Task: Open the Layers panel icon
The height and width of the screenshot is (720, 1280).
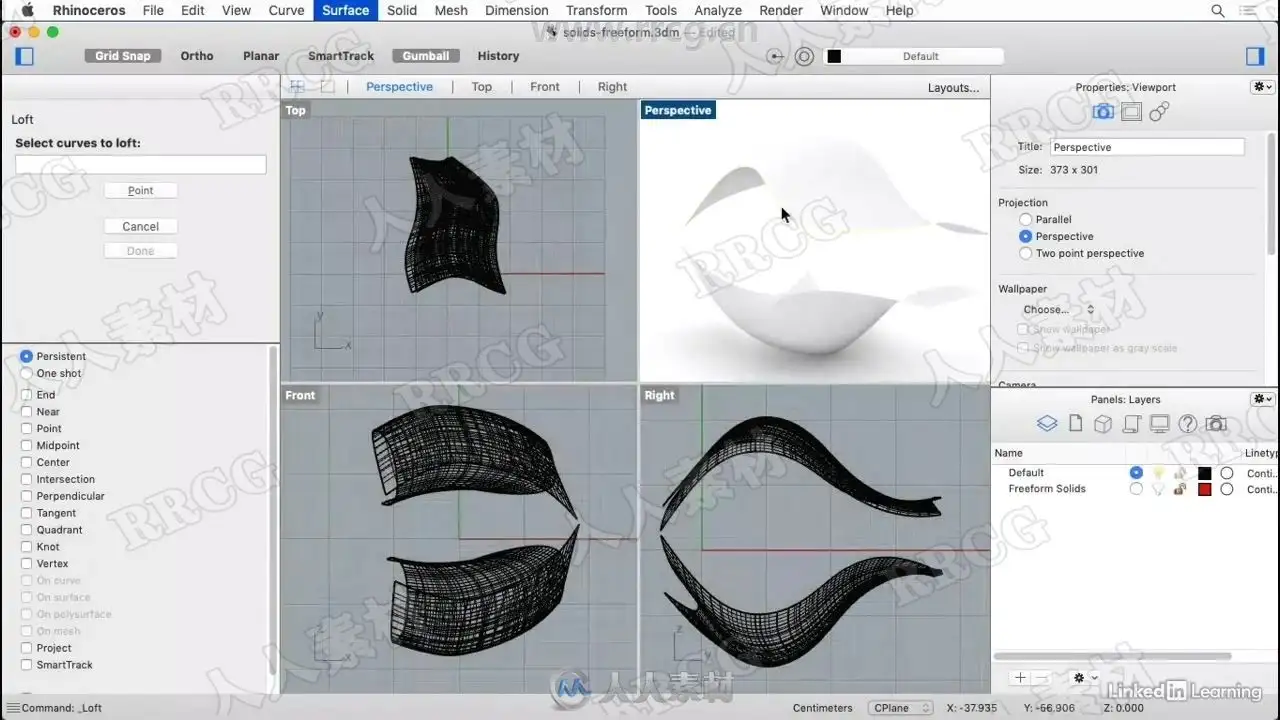Action: coord(1047,424)
